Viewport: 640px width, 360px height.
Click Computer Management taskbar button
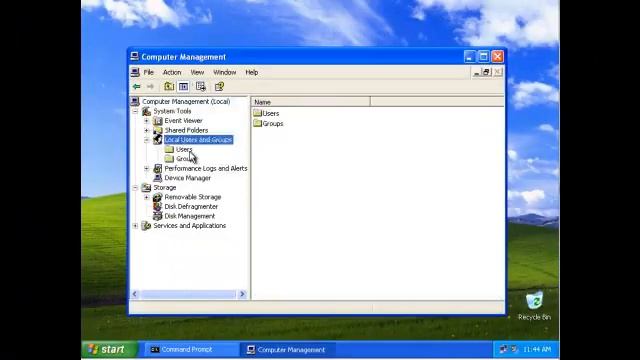(x=287, y=350)
